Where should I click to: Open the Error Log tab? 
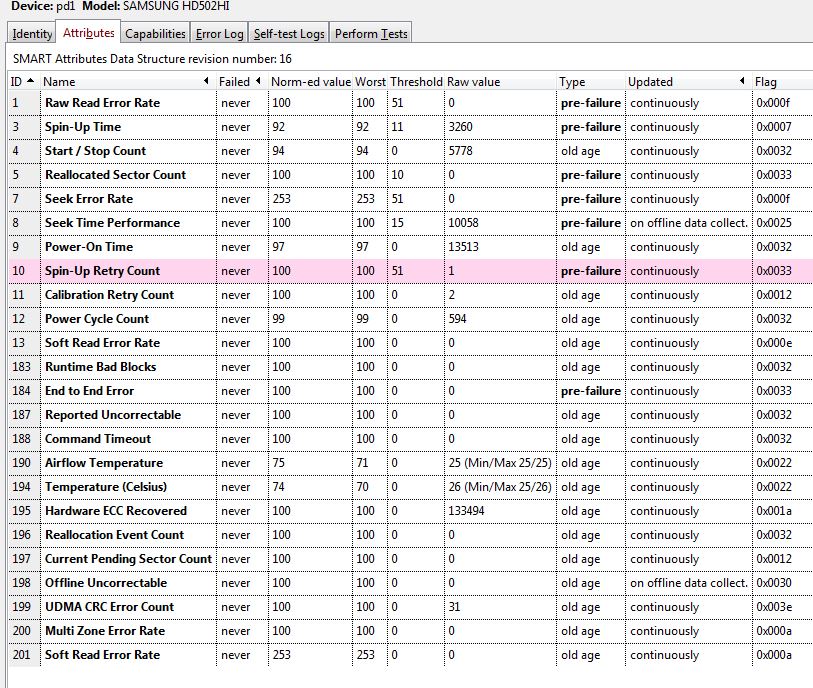[219, 33]
